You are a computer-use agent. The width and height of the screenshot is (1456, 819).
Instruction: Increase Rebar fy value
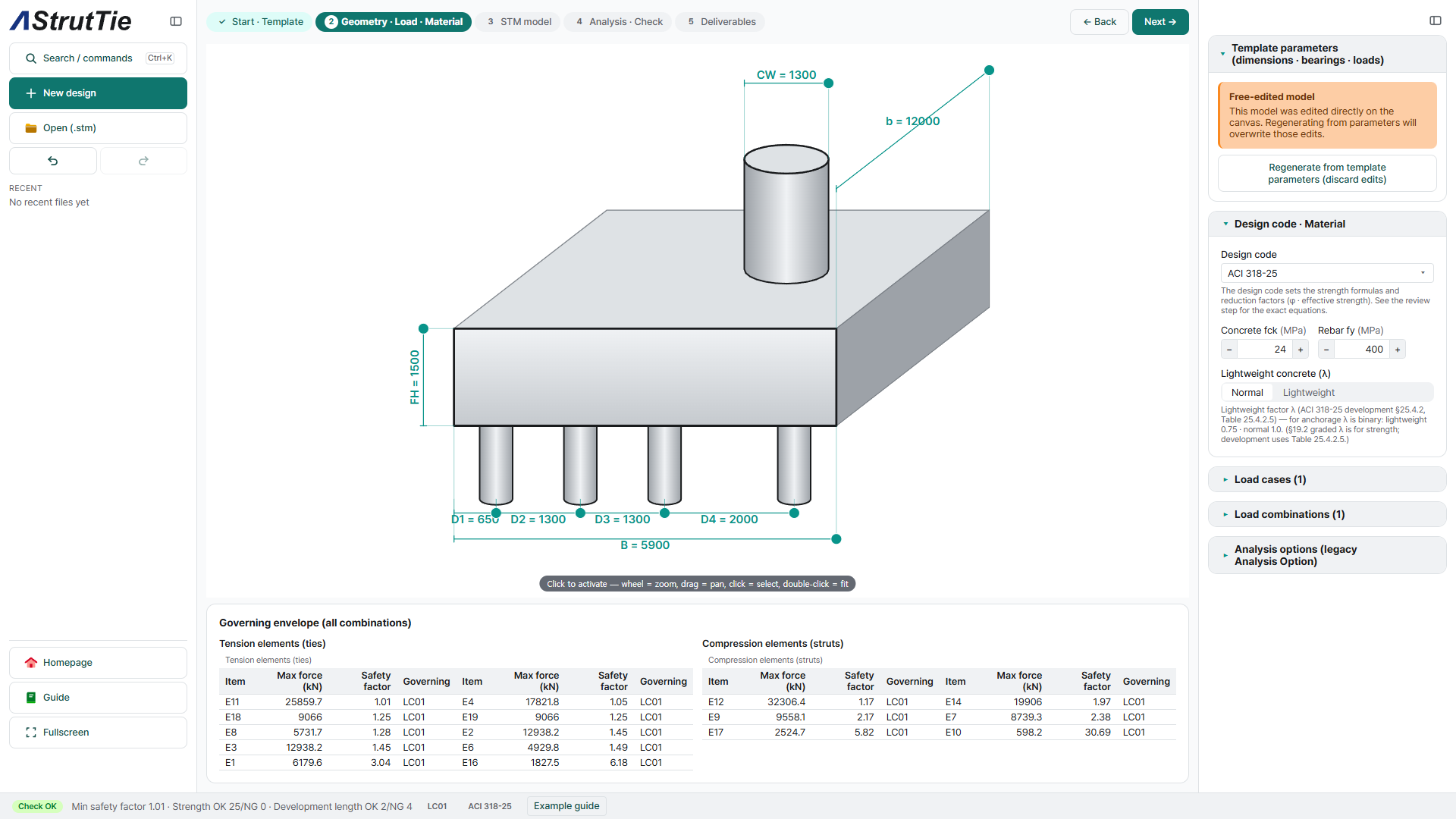pos(1398,350)
